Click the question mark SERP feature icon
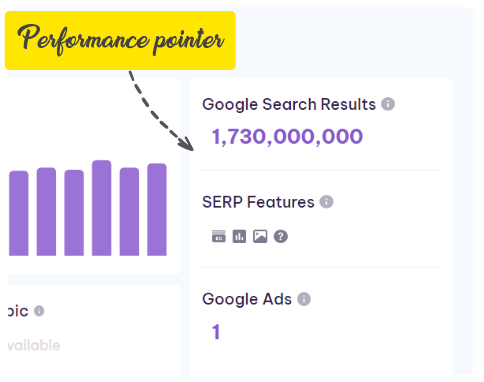Image resolution: width=484 pixels, height=382 pixels. 281,237
